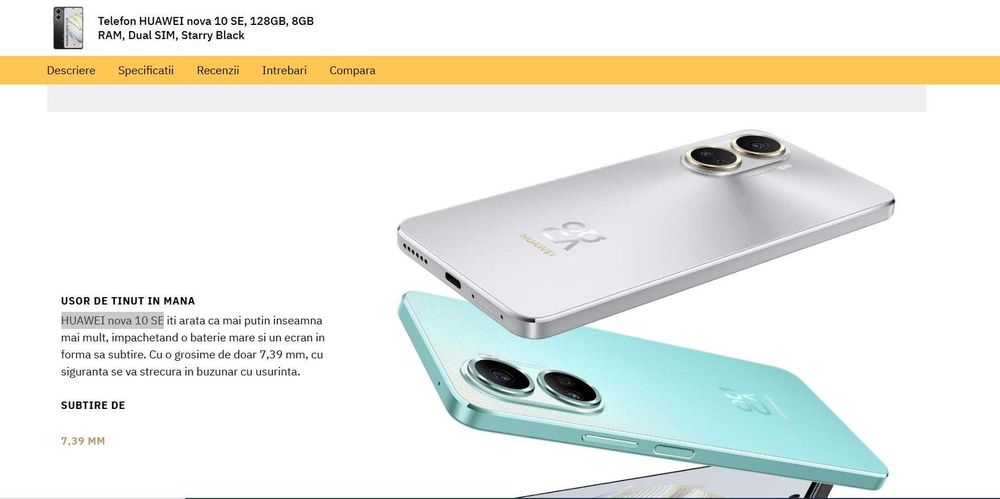The height and width of the screenshot is (499, 1000).
Task: Click the volume button on green phone
Action: (610, 440)
